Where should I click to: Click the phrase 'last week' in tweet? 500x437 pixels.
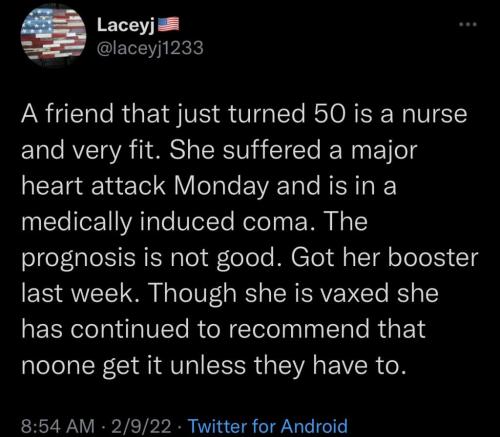pyautogui.click(x=76, y=293)
